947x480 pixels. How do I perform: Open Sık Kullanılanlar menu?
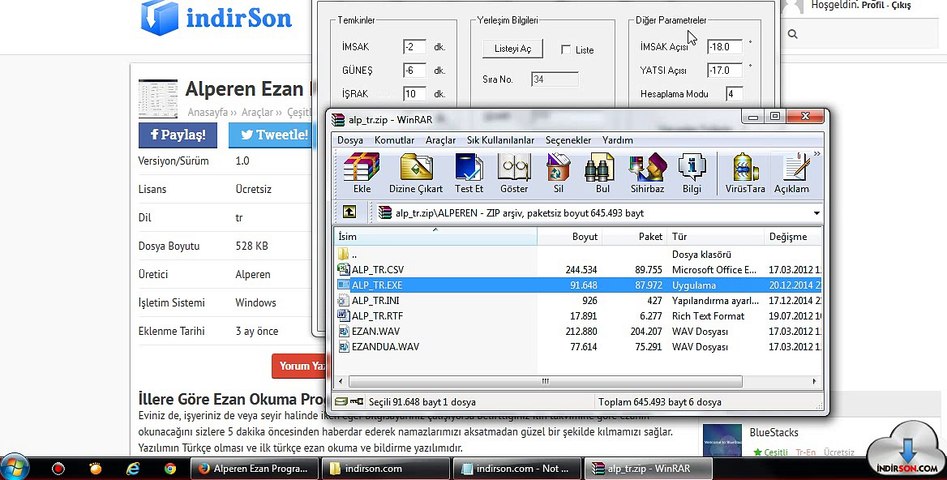click(501, 140)
